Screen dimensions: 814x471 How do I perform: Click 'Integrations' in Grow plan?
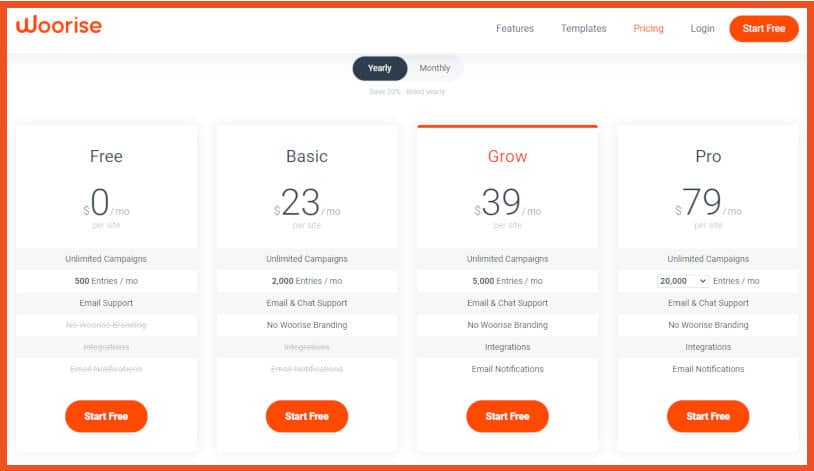[507, 347]
